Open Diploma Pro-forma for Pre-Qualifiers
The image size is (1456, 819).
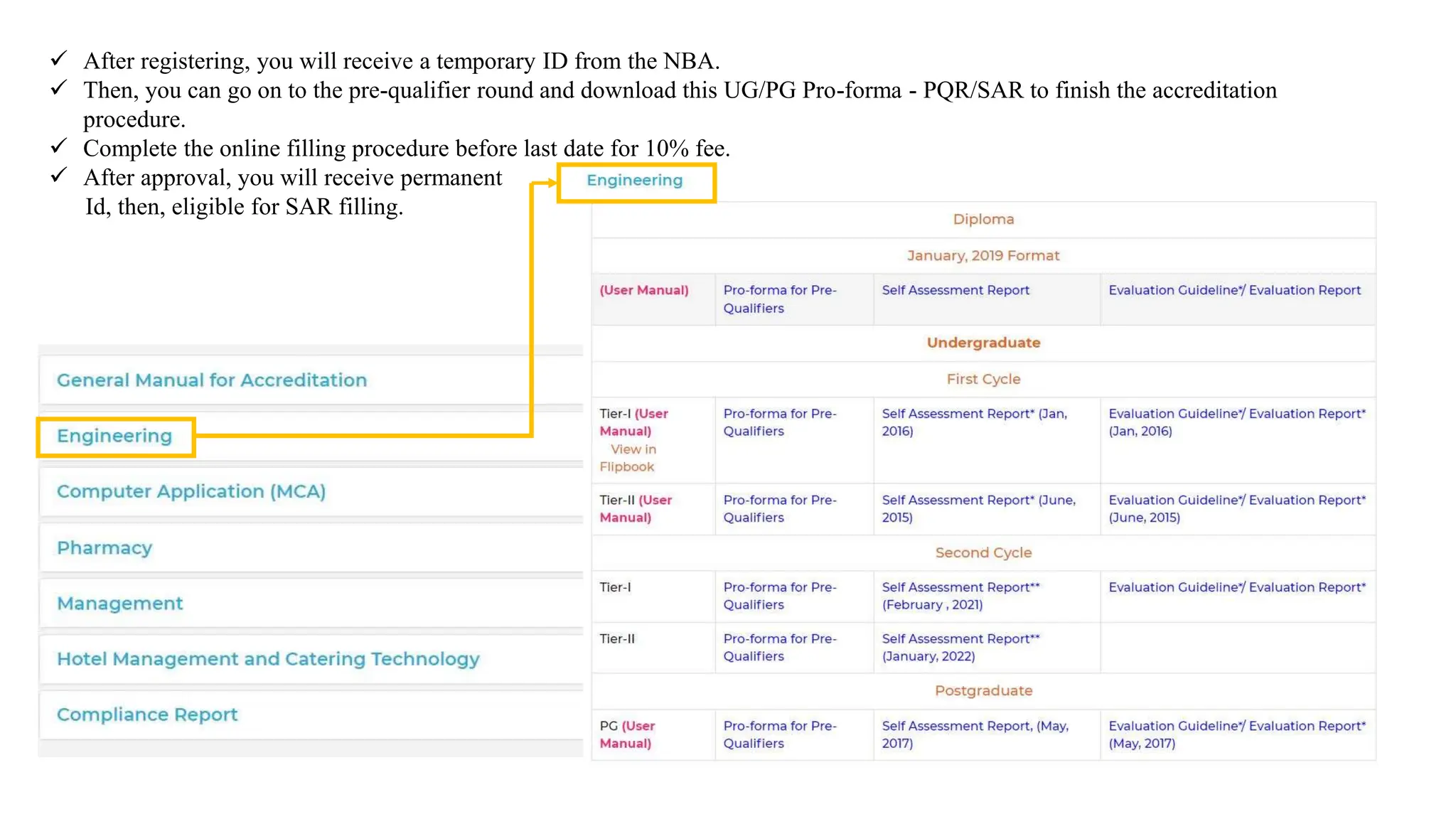tap(779, 299)
